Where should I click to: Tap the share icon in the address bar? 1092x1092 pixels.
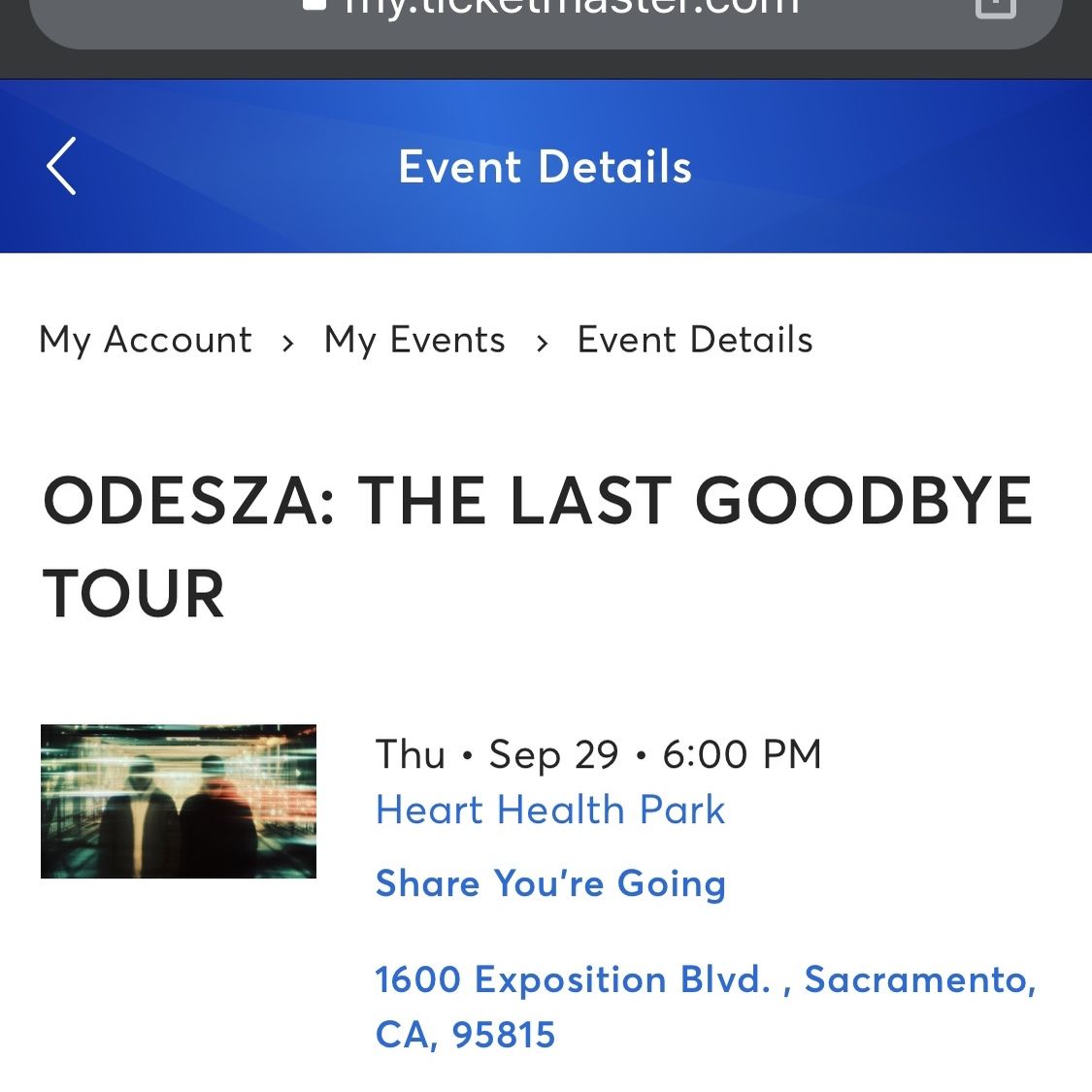995,7
